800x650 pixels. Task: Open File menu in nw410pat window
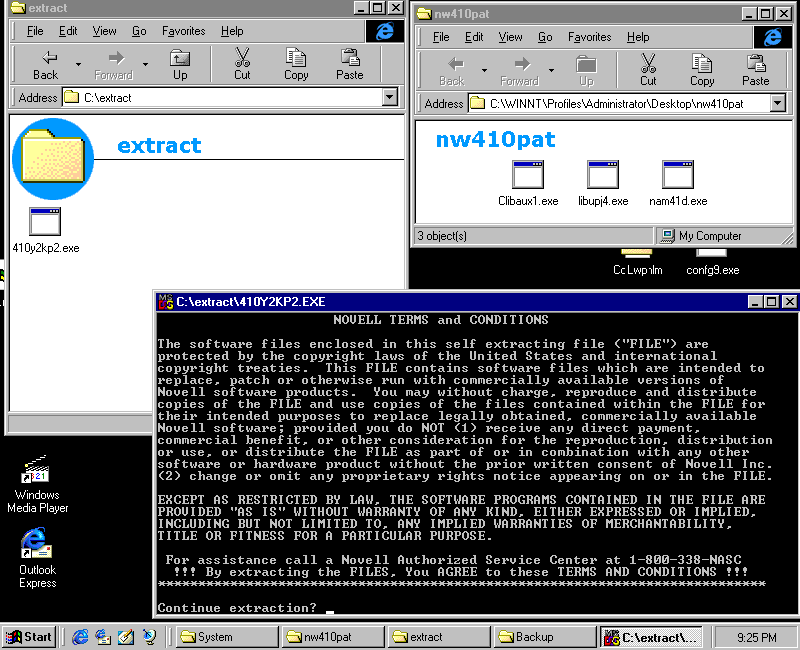441,37
